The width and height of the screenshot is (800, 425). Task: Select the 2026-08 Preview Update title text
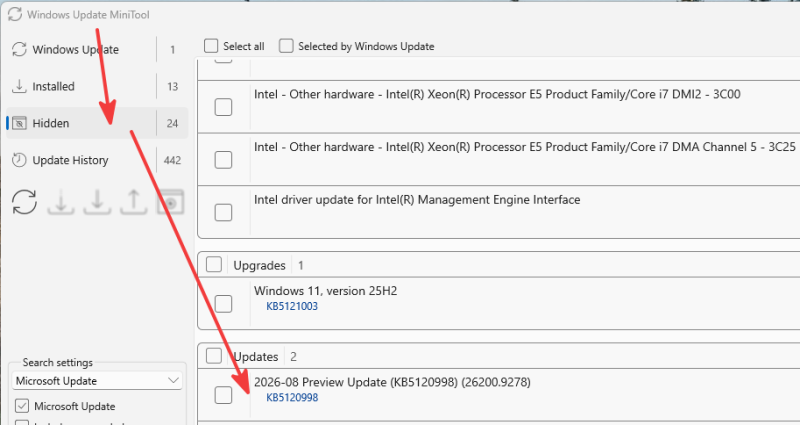(392, 382)
